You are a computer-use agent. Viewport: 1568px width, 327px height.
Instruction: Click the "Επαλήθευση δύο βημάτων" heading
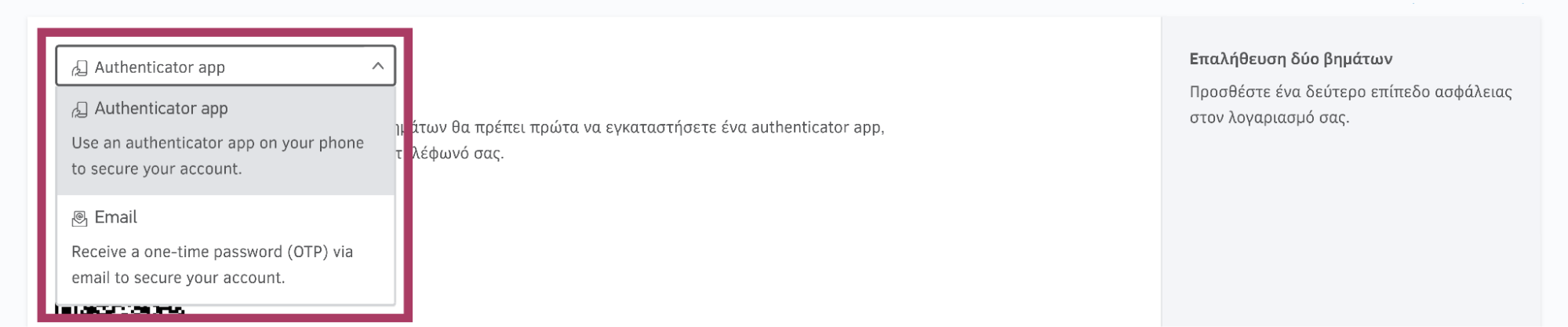1290,59
